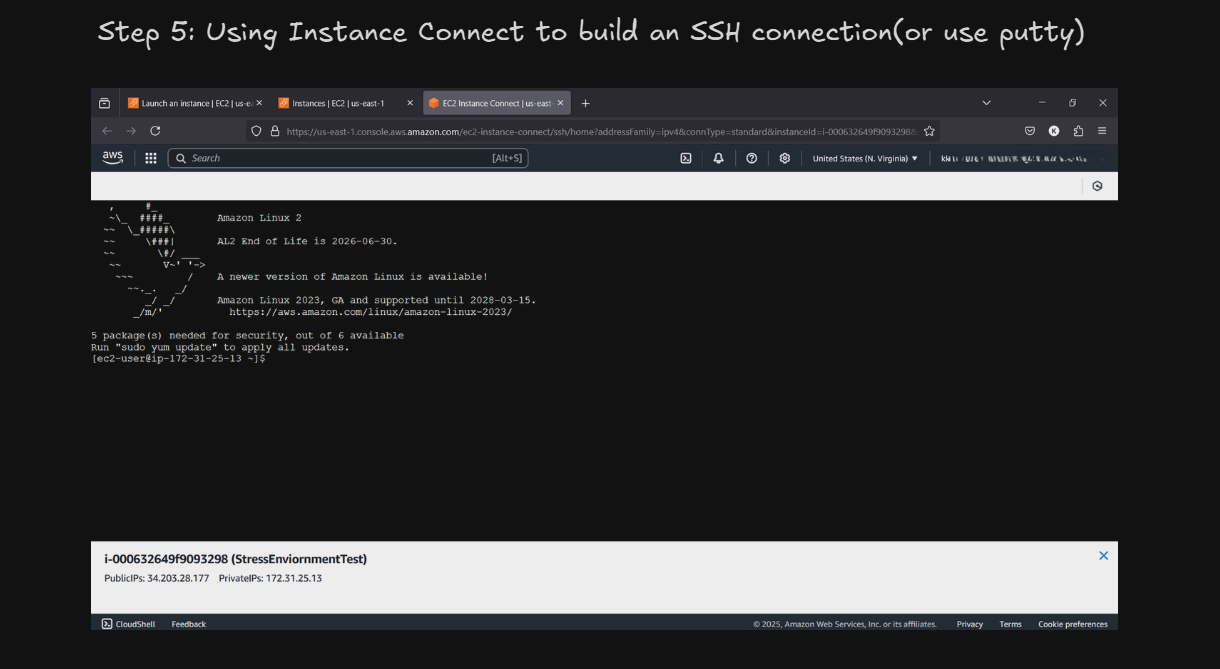Open the Privacy link
The image size is (1220, 669).
coord(970,624)
